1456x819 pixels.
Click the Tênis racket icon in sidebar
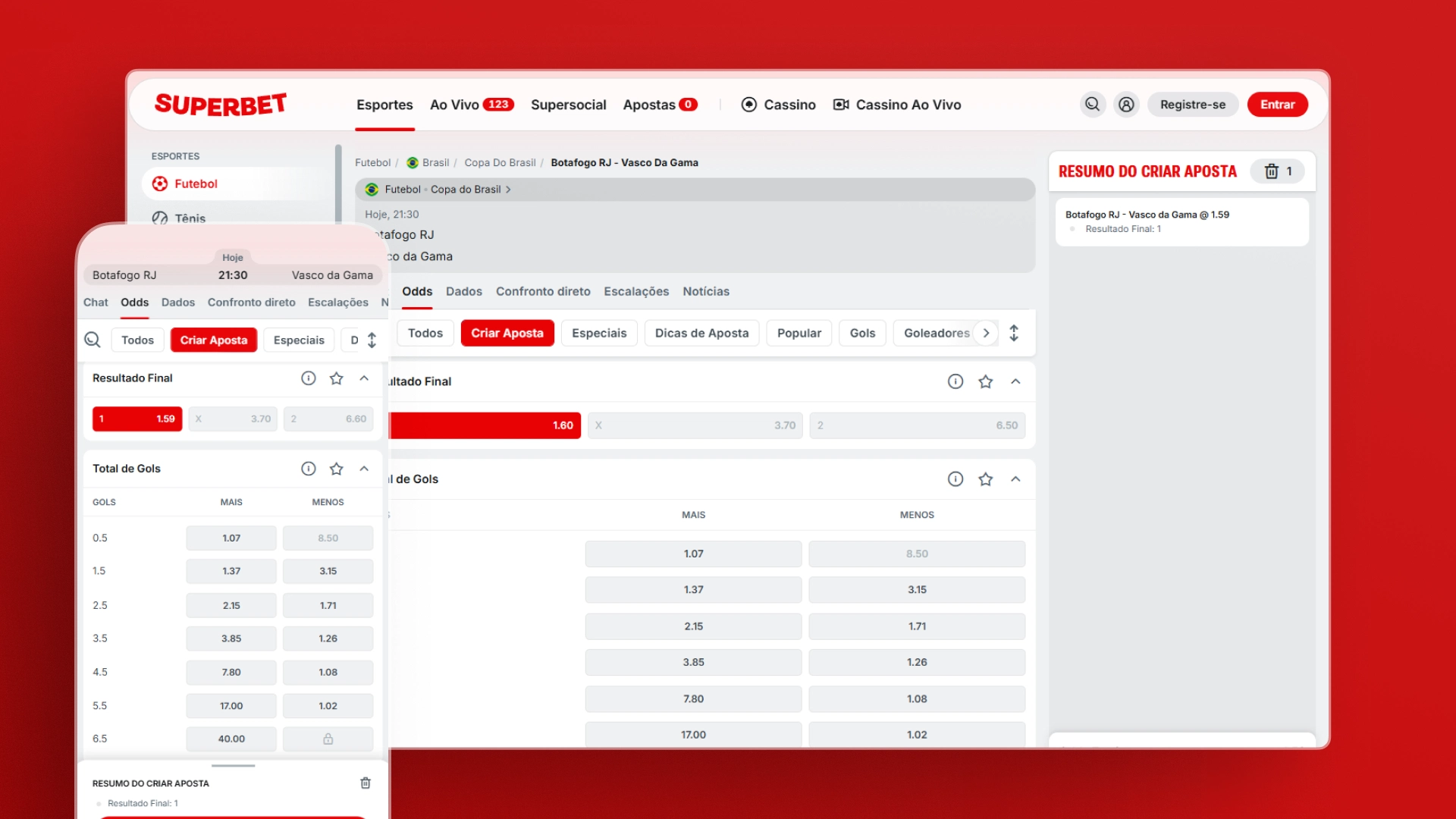tap(160, 218)
